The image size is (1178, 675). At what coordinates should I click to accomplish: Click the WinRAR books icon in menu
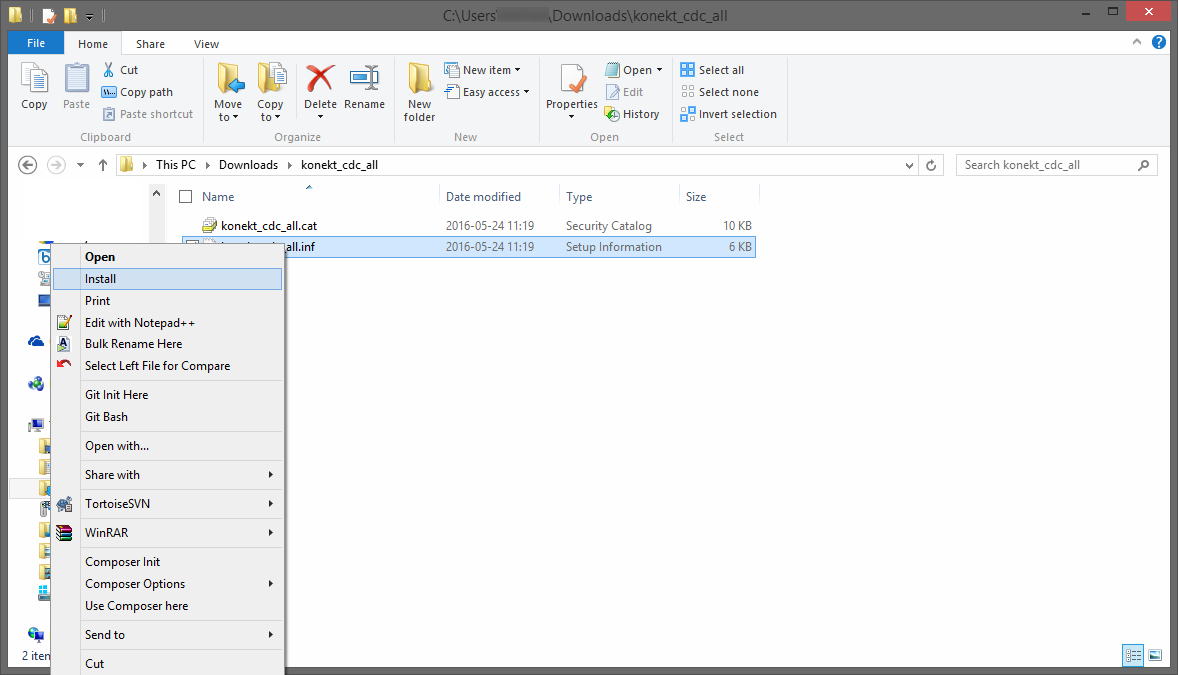click(x=65, y=533)
